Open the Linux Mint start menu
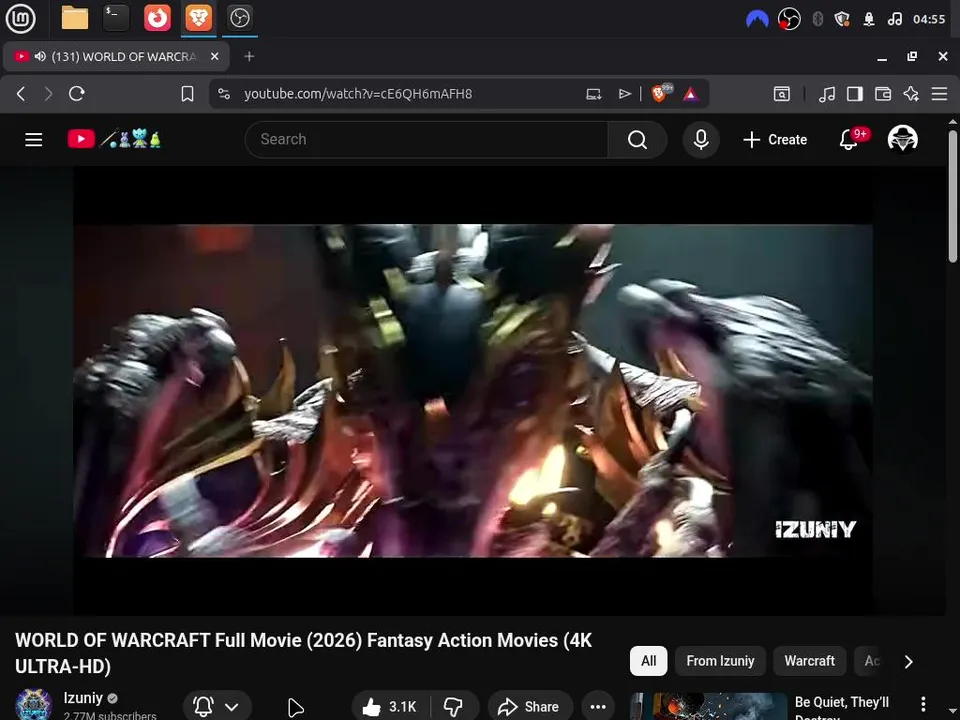The width and height of the screenshot is (960, 720). coord(20,18)
